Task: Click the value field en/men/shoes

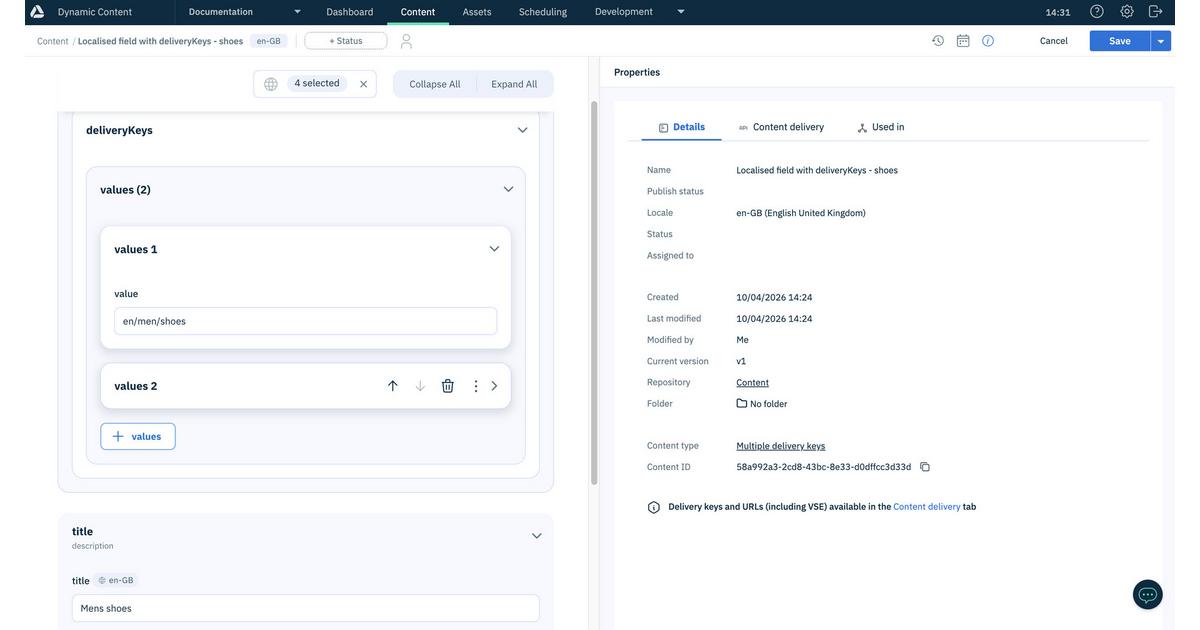Action: (306, 321)
